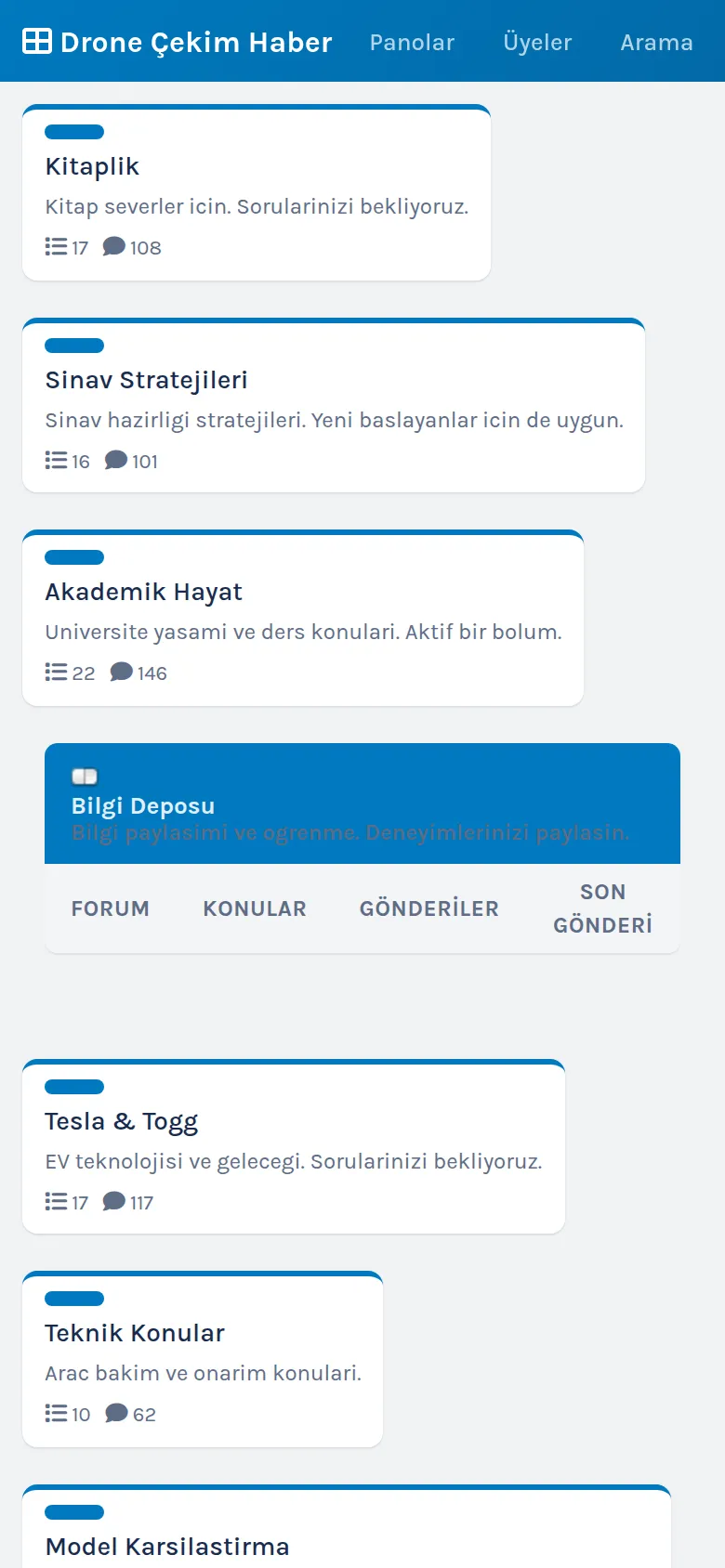
Task: Click the comment bubble icon in Sinav Stratejileri card
Action: coord(115,460)
